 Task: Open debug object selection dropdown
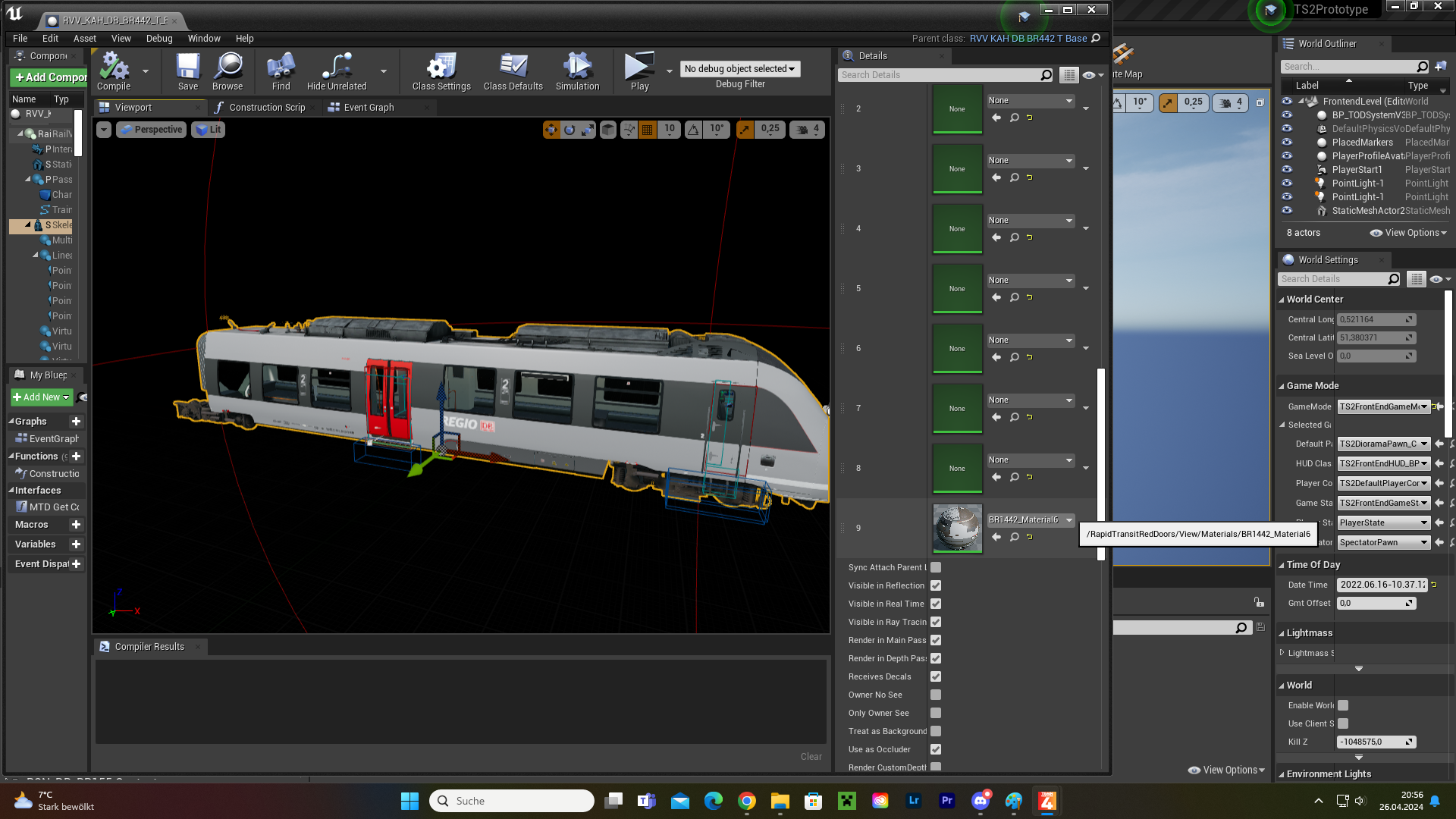click(739, 69)
